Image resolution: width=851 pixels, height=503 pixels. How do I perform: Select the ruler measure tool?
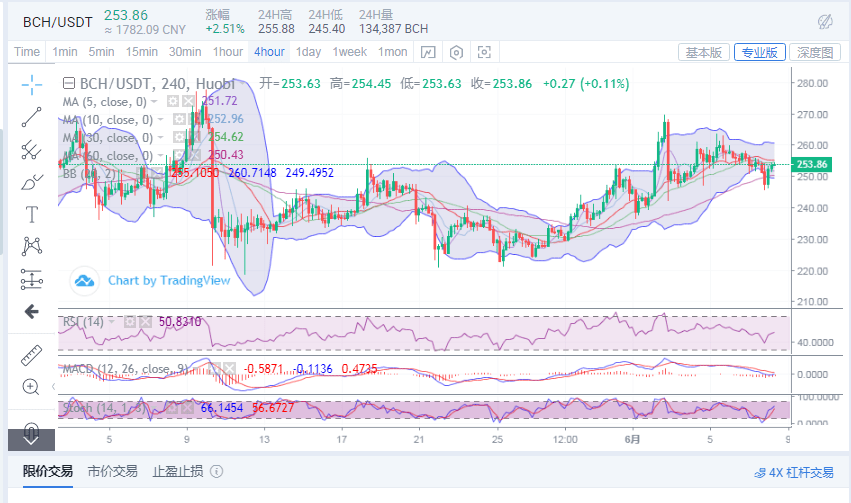31,355
